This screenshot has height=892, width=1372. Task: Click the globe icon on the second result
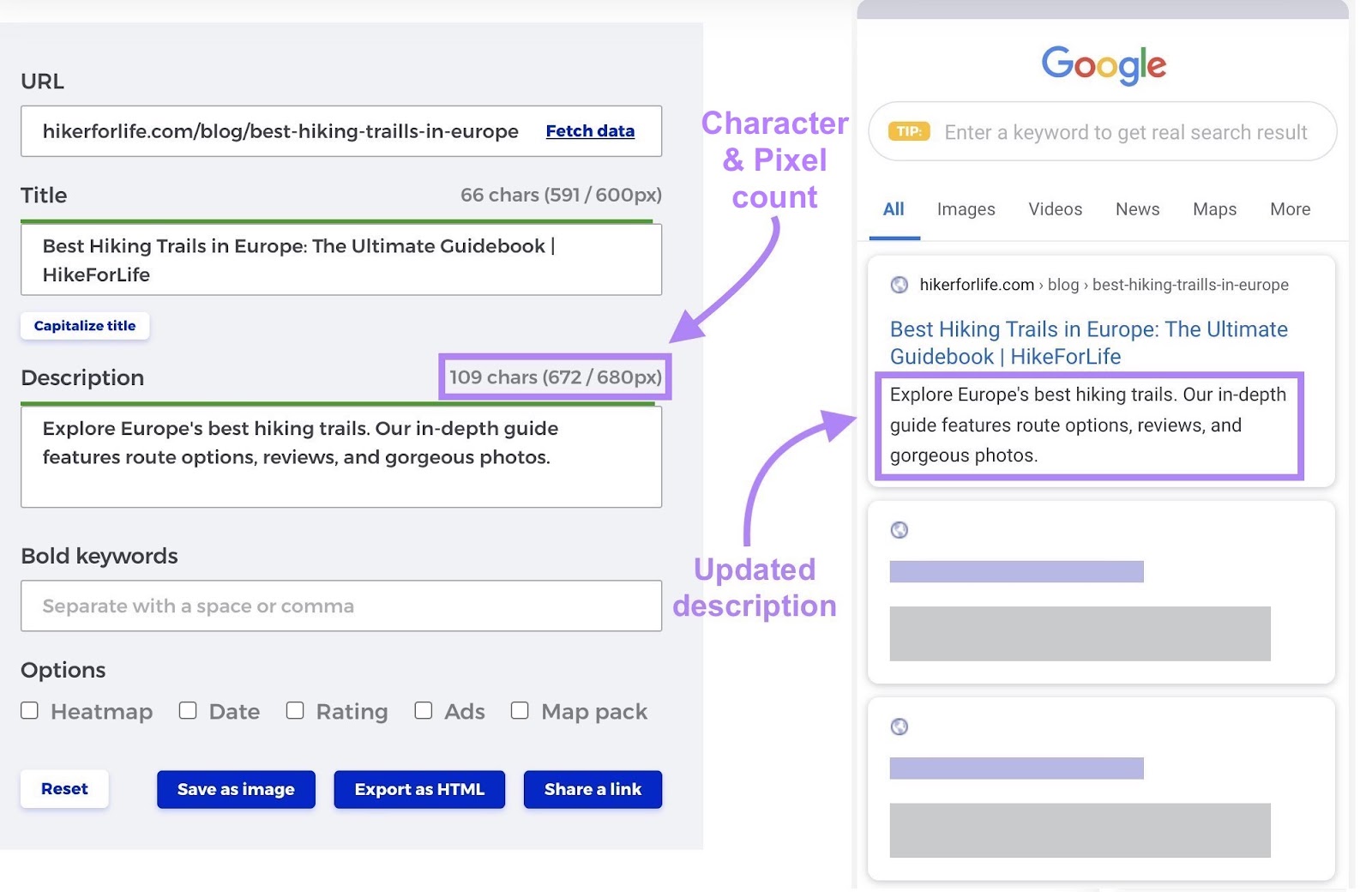(900, 530)
